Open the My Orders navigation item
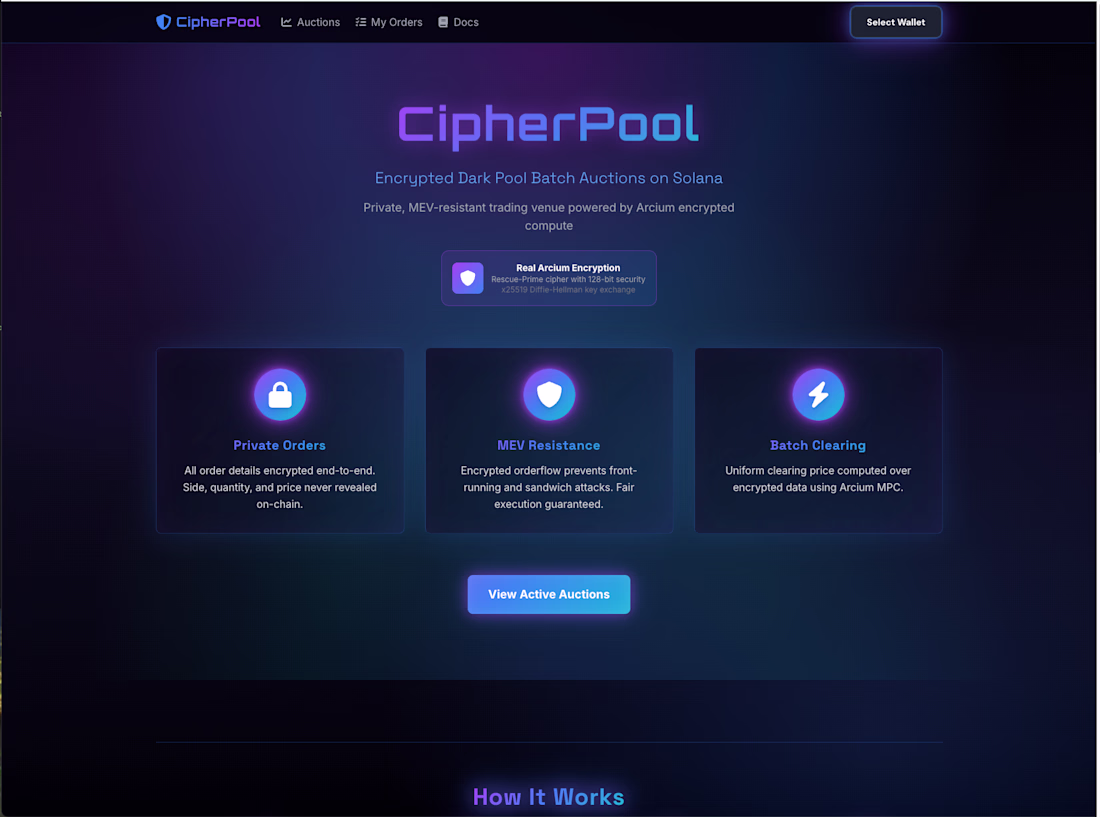The width and height of the screenshot is (1100, 817). coord(389,22)
